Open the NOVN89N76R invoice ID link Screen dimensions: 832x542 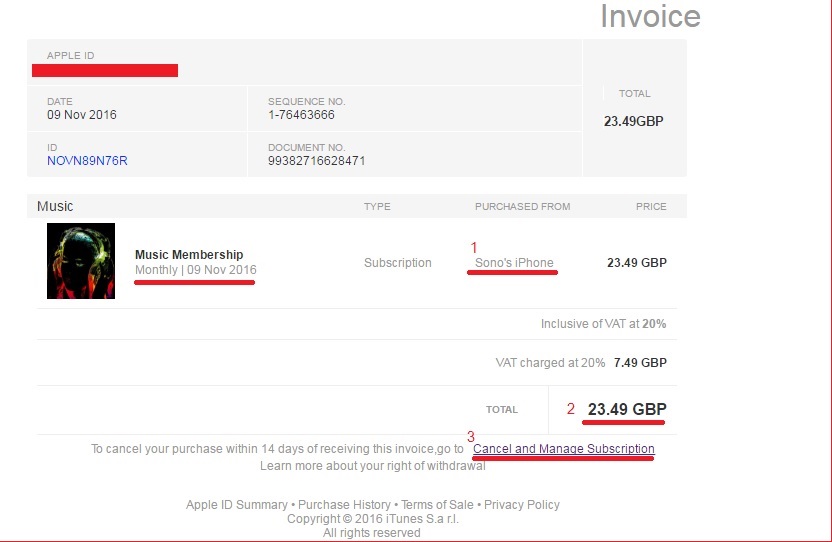pyautogui.click(x=87, y=161)
